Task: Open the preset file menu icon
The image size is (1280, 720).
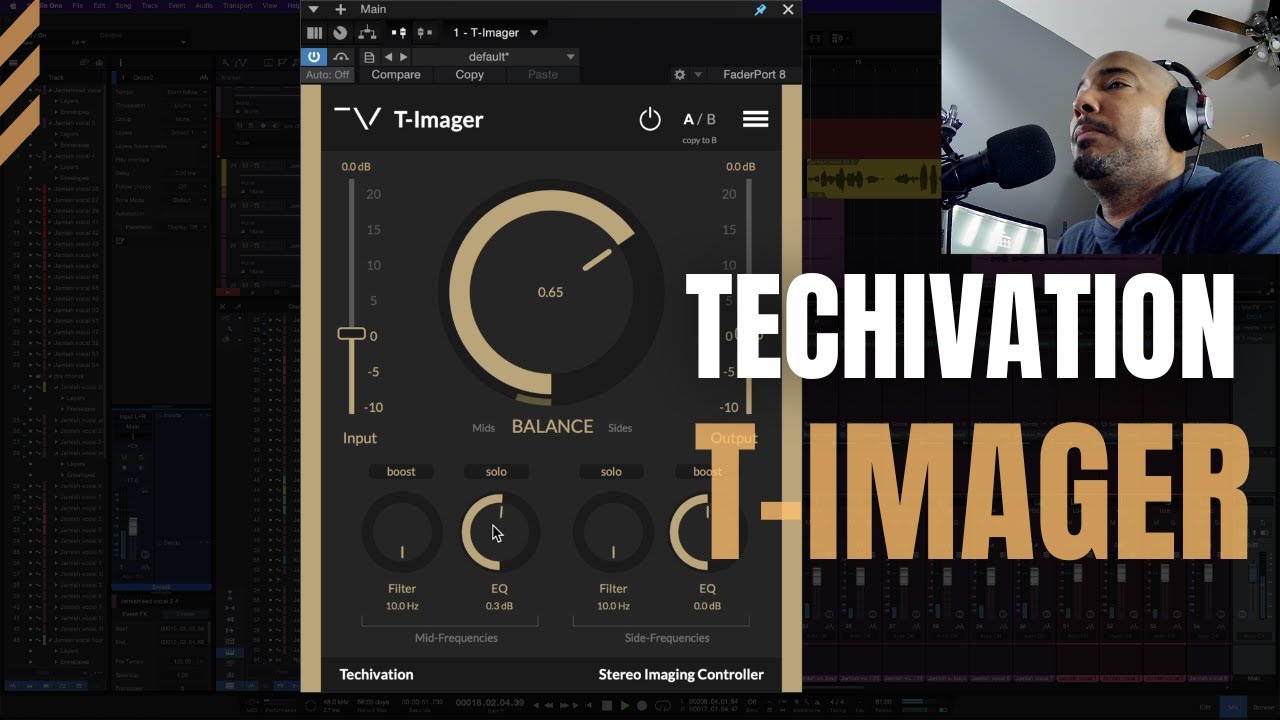Action: [369, 57]
